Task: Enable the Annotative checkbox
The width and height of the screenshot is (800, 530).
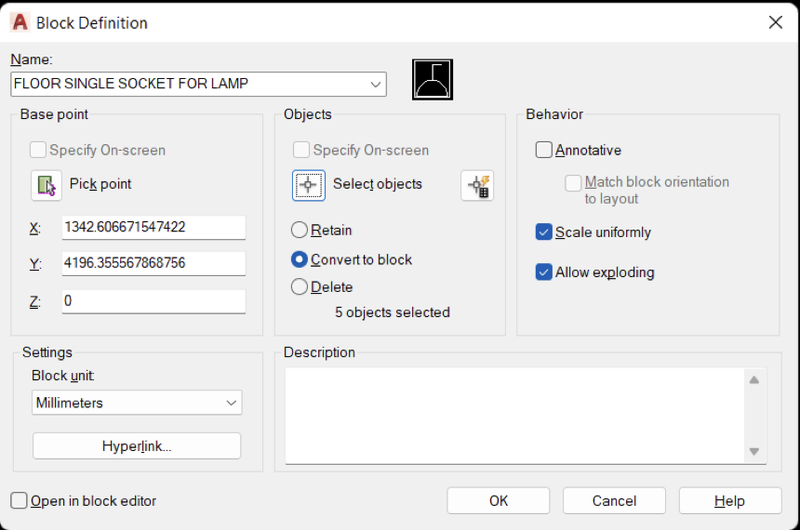Action: coord(544,150)
